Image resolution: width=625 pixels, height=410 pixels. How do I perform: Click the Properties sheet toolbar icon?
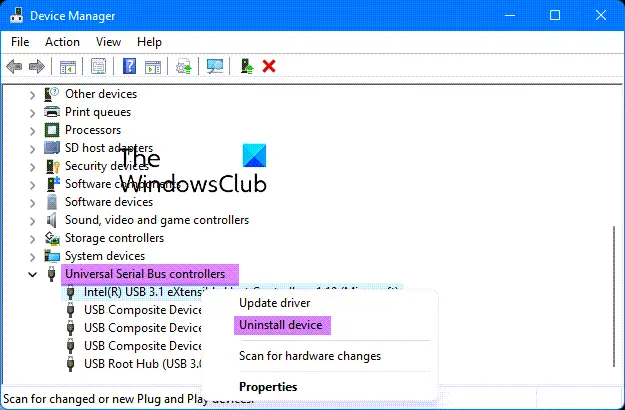[98, 67]
